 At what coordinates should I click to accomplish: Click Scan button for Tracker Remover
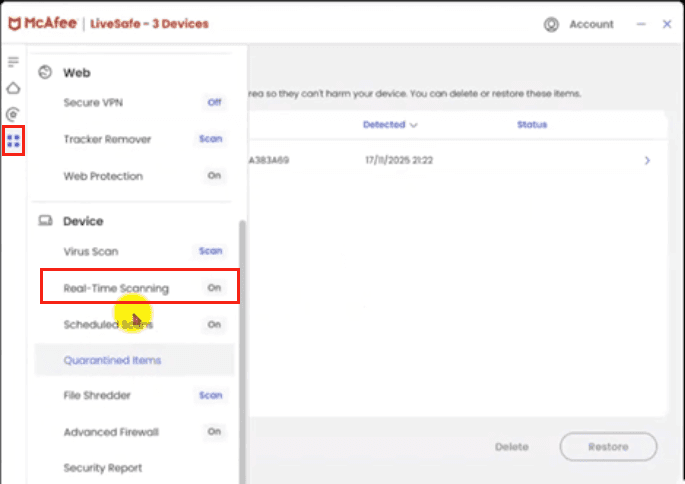(x=211, y=139)
